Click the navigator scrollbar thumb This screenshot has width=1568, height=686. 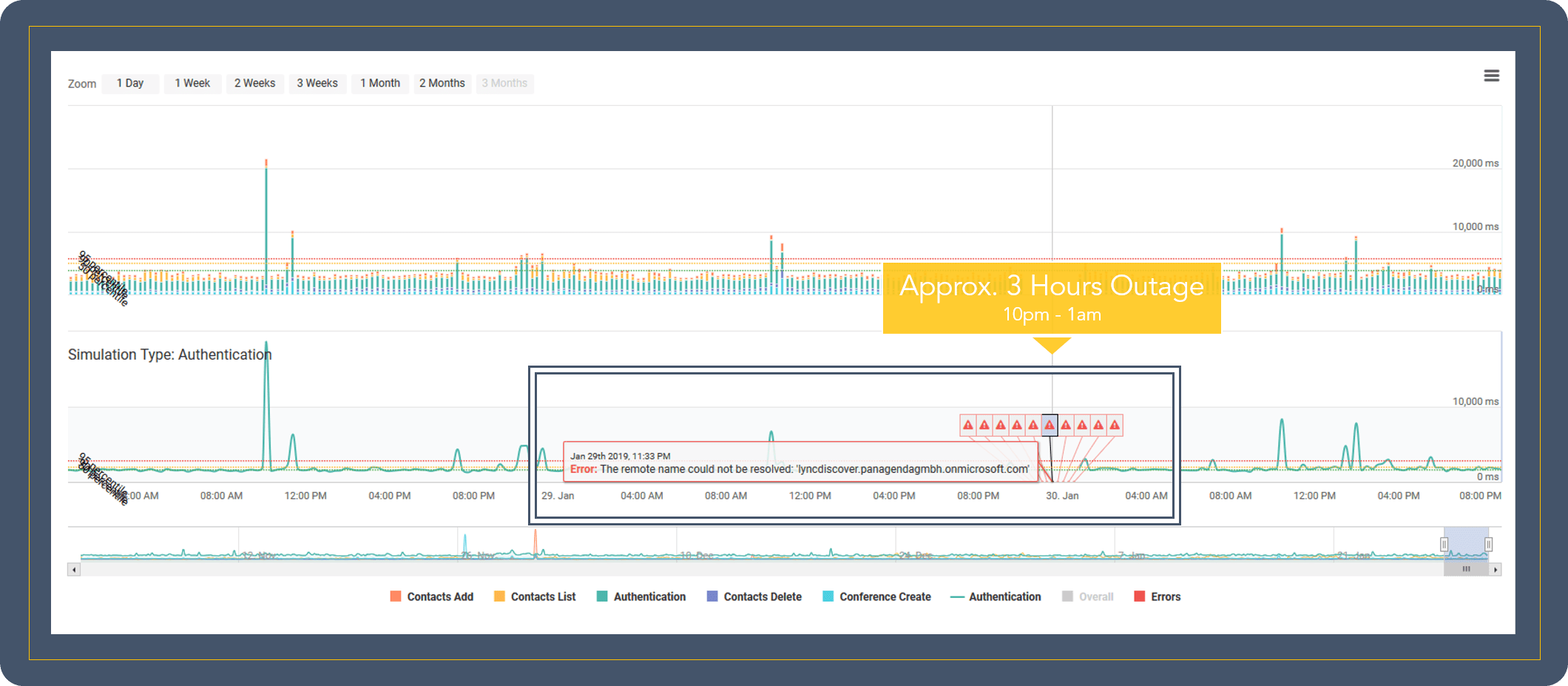(x=1466, y=569)
